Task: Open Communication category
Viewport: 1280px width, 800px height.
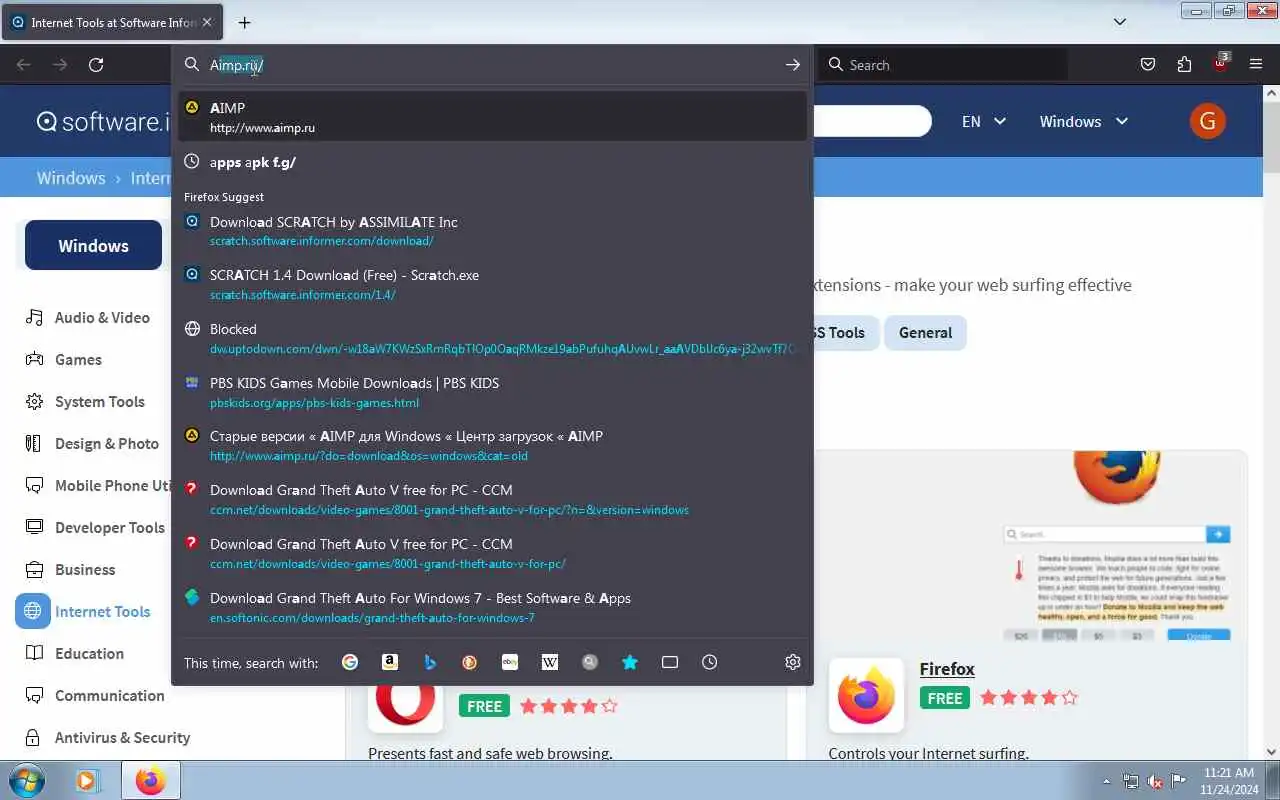Action: coord(109,695)
